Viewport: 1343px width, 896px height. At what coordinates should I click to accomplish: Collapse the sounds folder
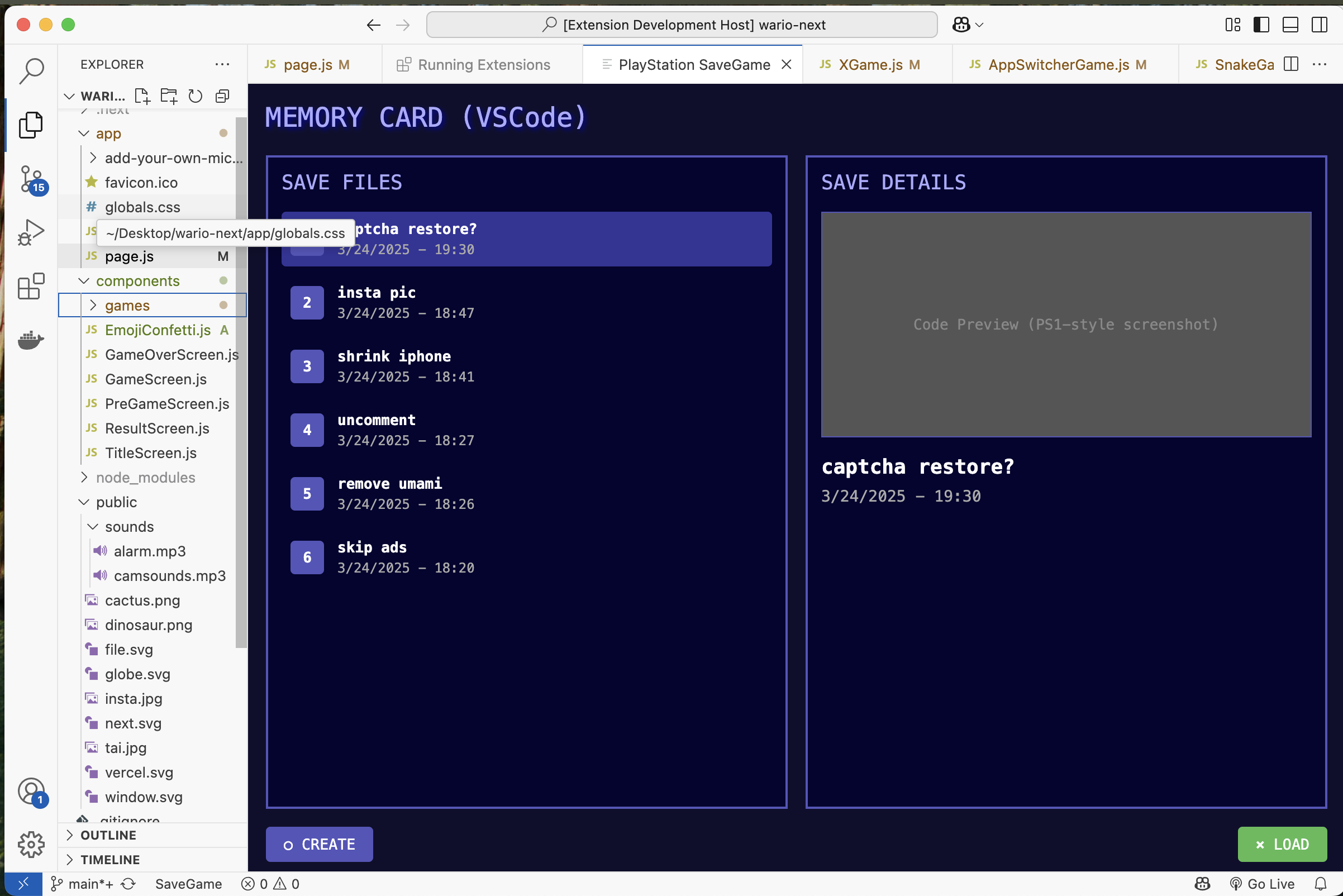tap(129, 526)
